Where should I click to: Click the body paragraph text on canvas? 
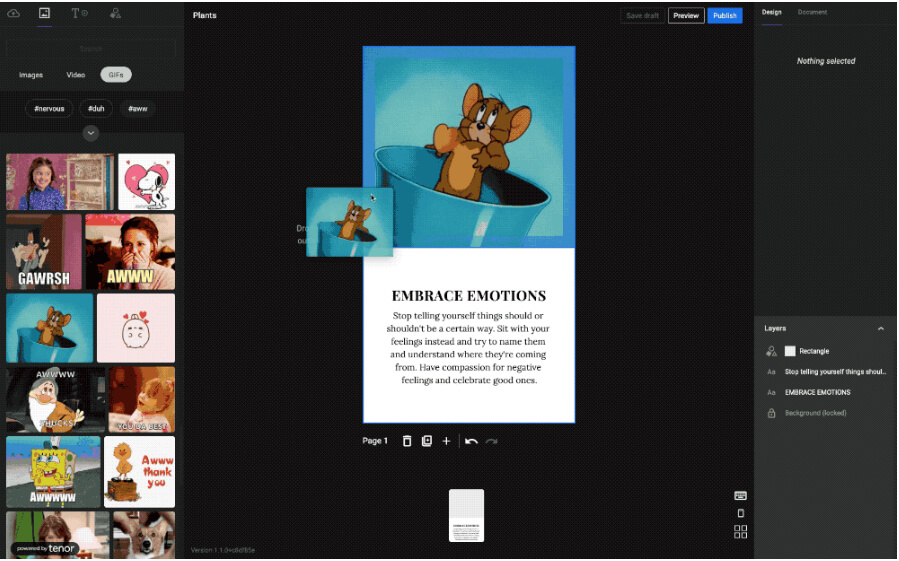pyautogui.click(x=468, y=348)
